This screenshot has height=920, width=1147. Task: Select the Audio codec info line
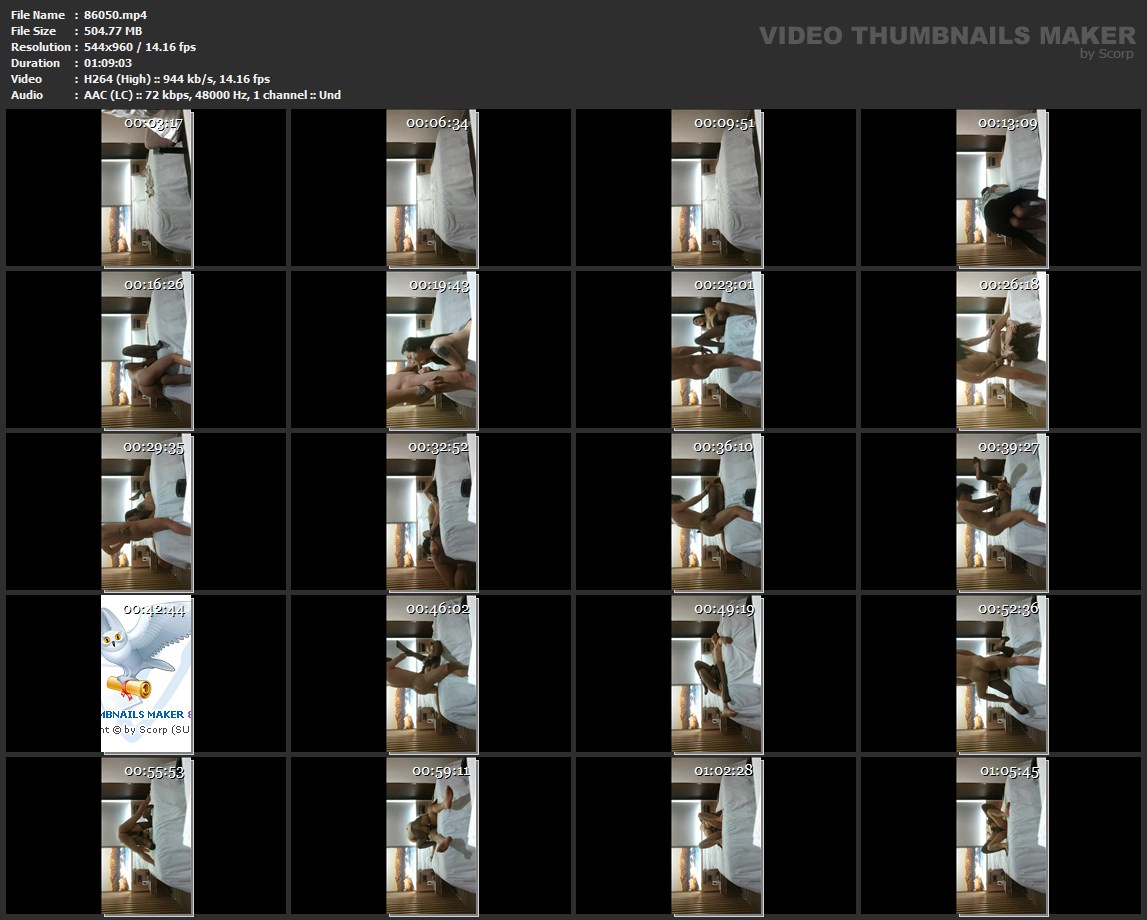[212, 95]
